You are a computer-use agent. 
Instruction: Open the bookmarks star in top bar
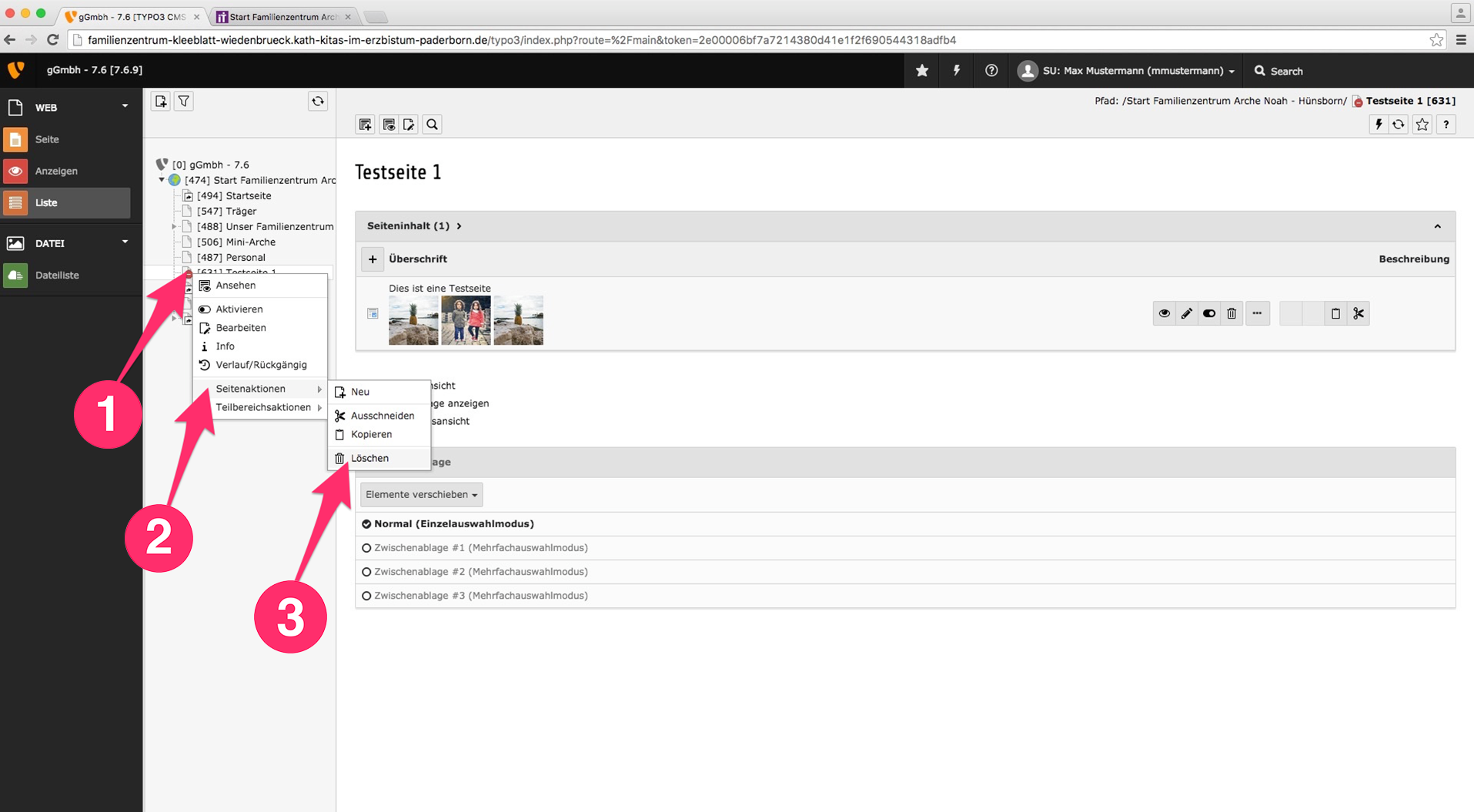click(921, 71)
